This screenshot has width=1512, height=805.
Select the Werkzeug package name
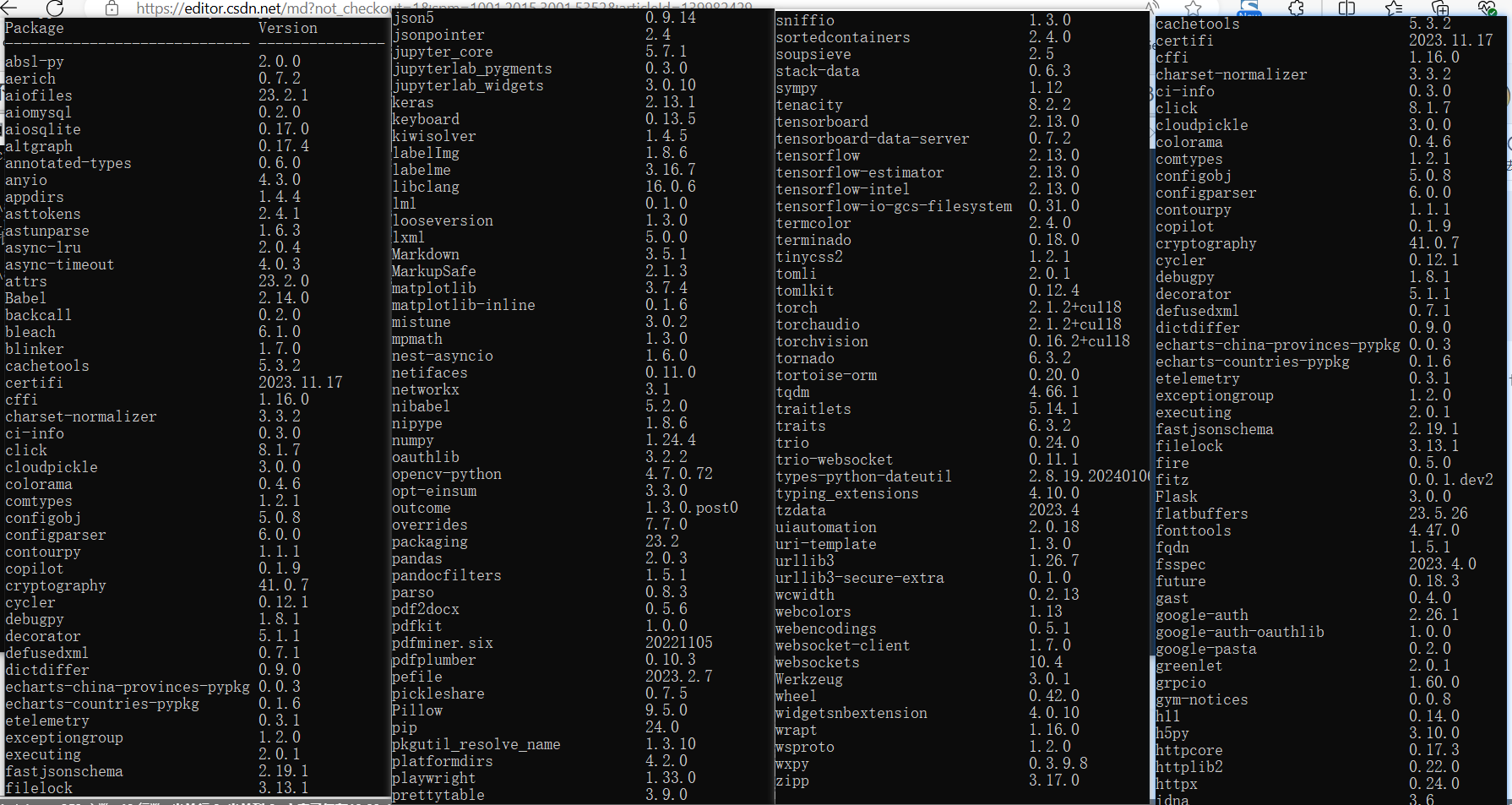click(809, 679)
